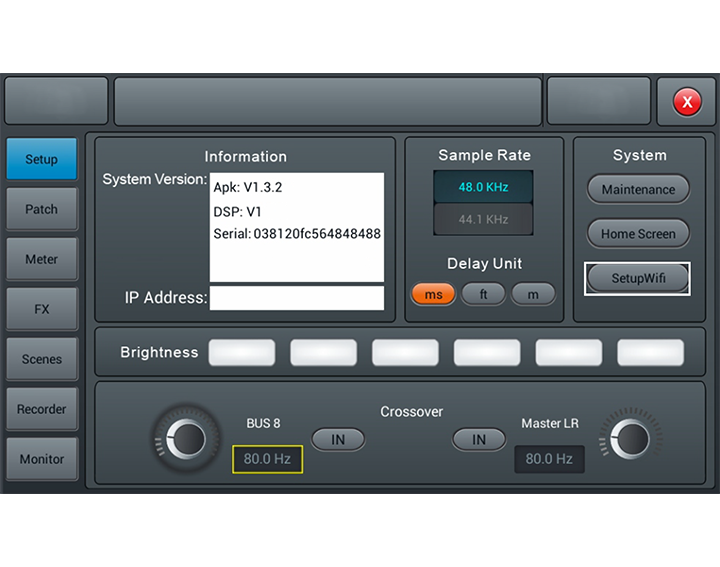Select the first Brightness level block

(x=242, y=352)
